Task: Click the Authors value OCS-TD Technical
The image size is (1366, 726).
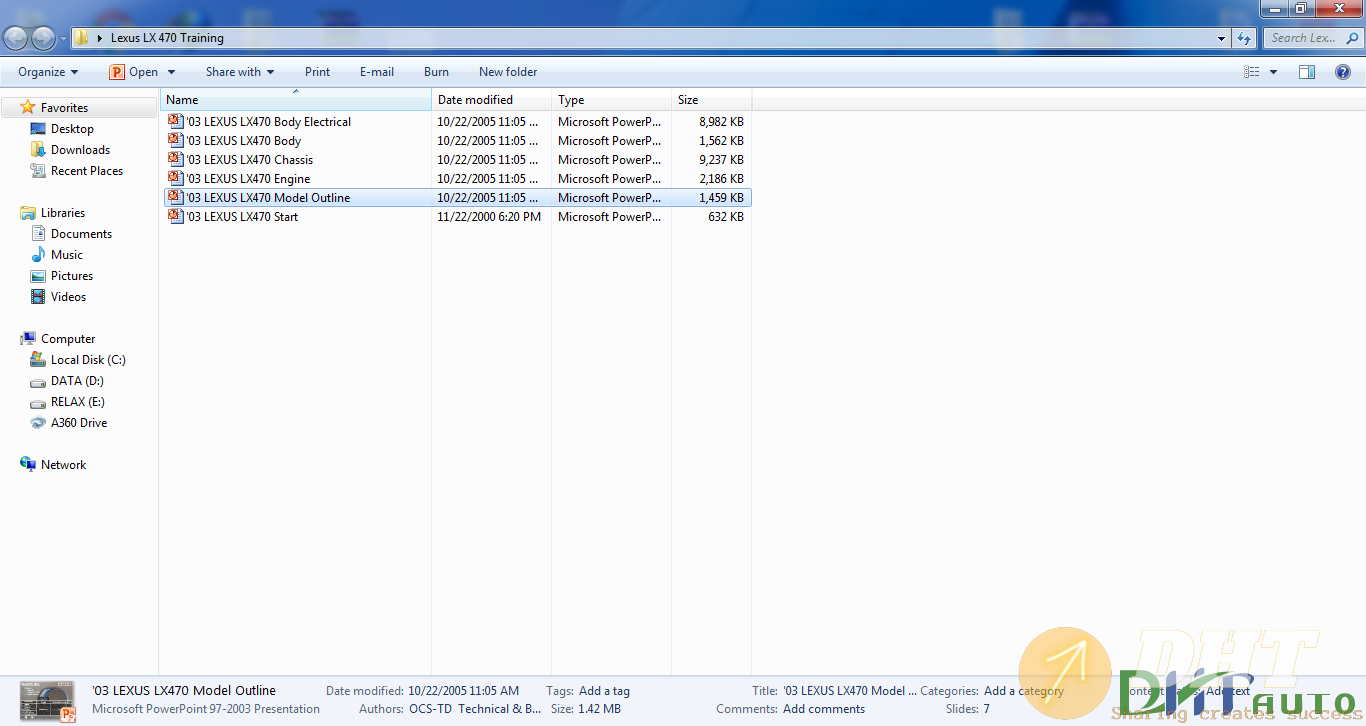Action: coord(475,709)
